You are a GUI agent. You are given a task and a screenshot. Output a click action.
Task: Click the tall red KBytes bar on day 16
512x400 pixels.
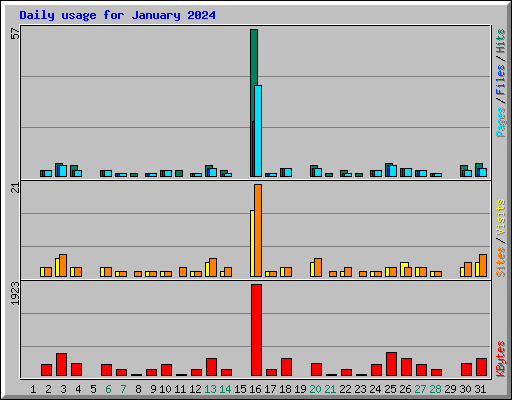(256, 330)
